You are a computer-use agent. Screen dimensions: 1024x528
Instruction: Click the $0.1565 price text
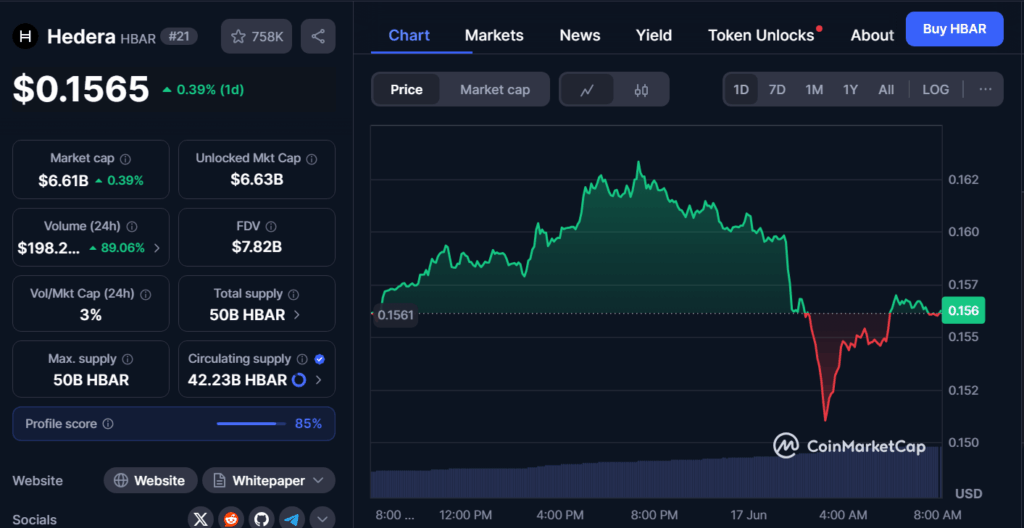click(81, 89)
